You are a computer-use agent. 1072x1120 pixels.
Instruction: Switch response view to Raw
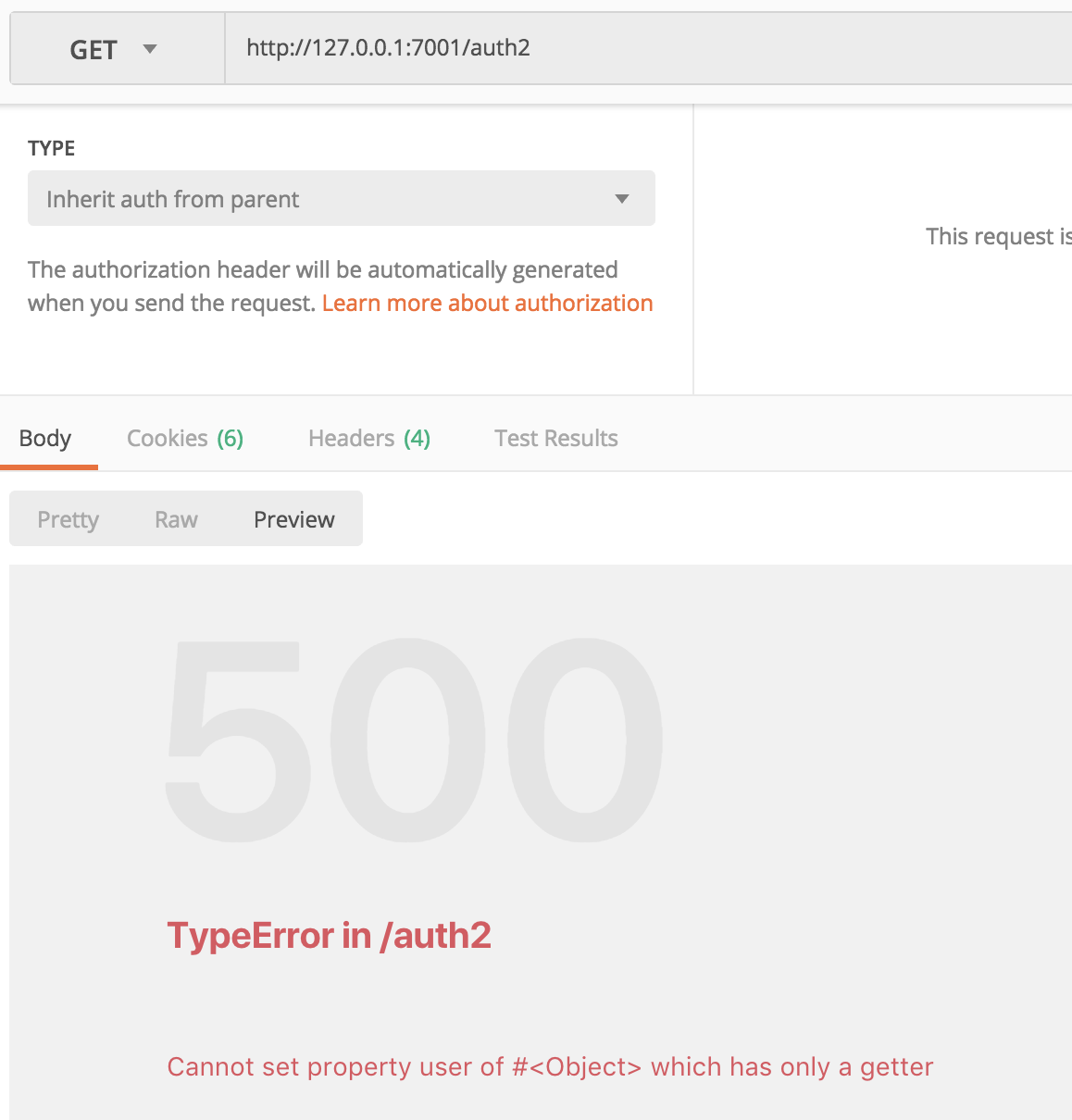pos(176,518)
